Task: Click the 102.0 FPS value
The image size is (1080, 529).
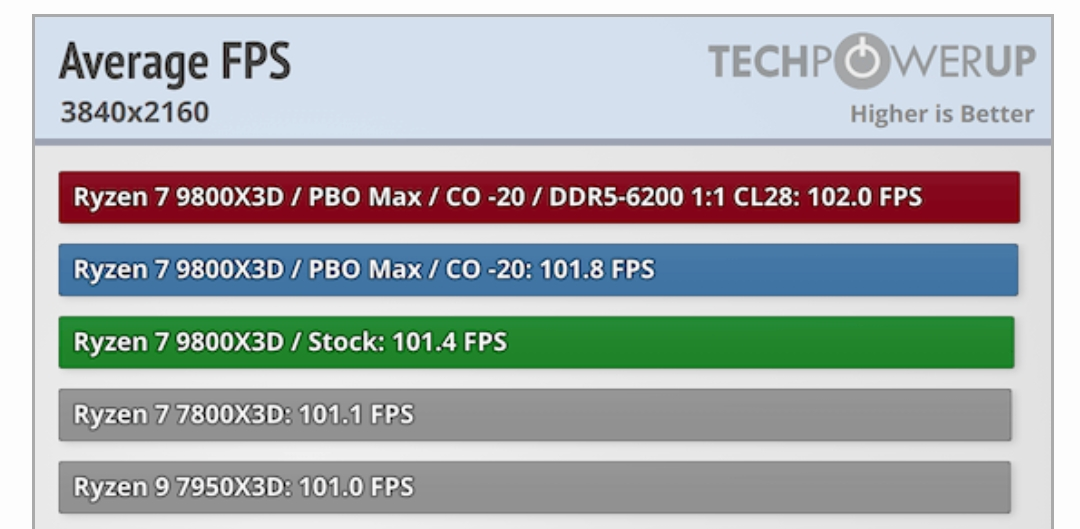Action: [x=864, y=197]
